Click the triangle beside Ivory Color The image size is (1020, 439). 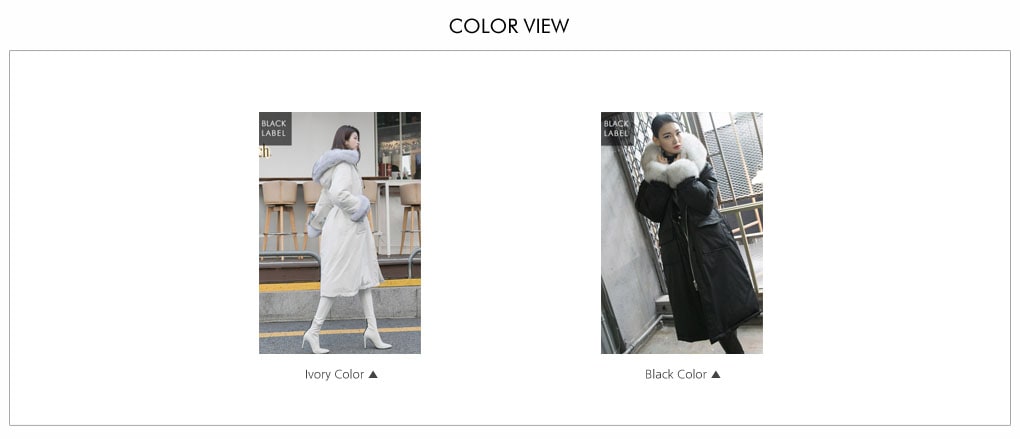373,374
